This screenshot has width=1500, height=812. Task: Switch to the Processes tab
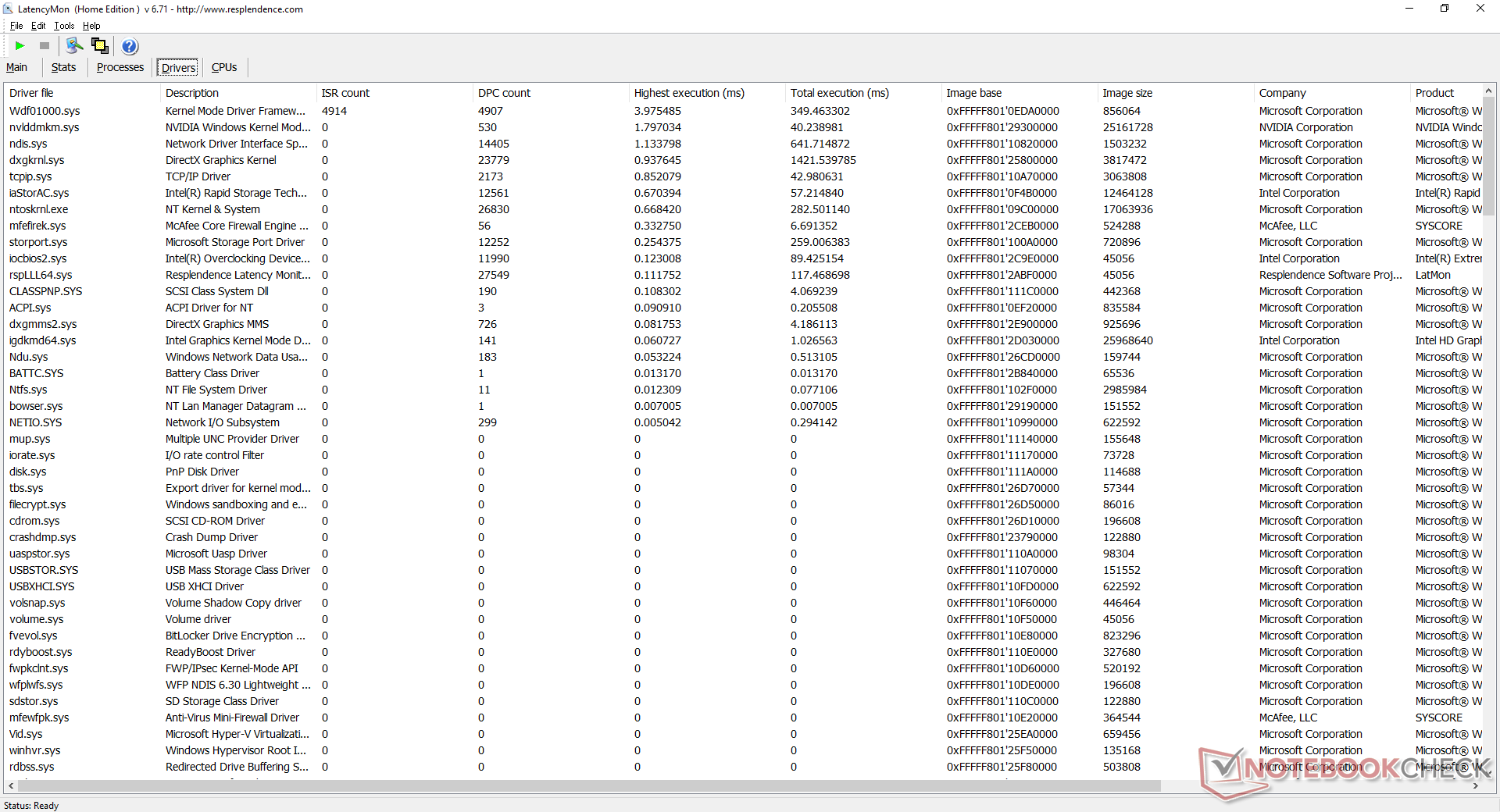pos(120,67)
